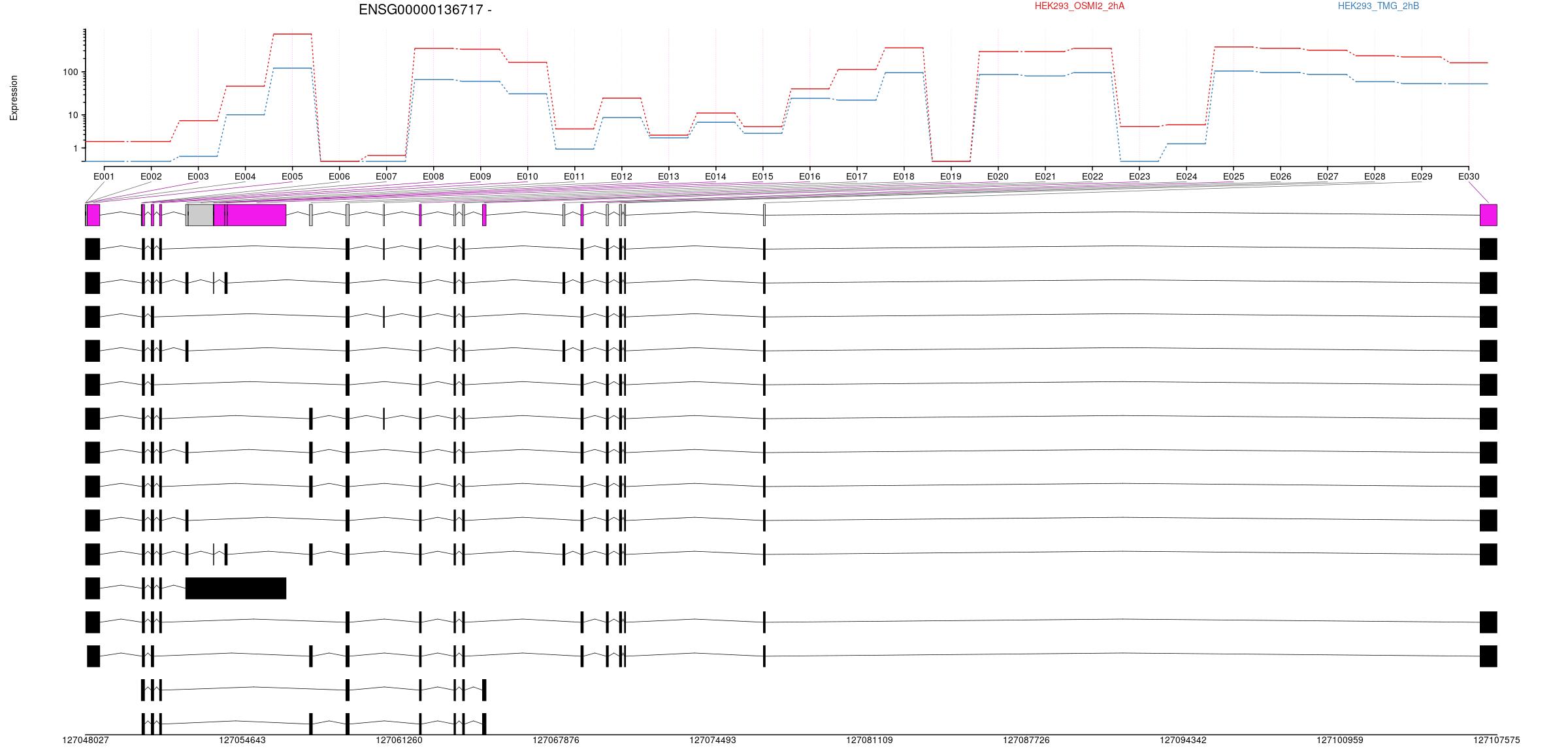Click genomic coordinate 127067876
The width and height of the screenshot is (1568, 751).
[556, 740]
